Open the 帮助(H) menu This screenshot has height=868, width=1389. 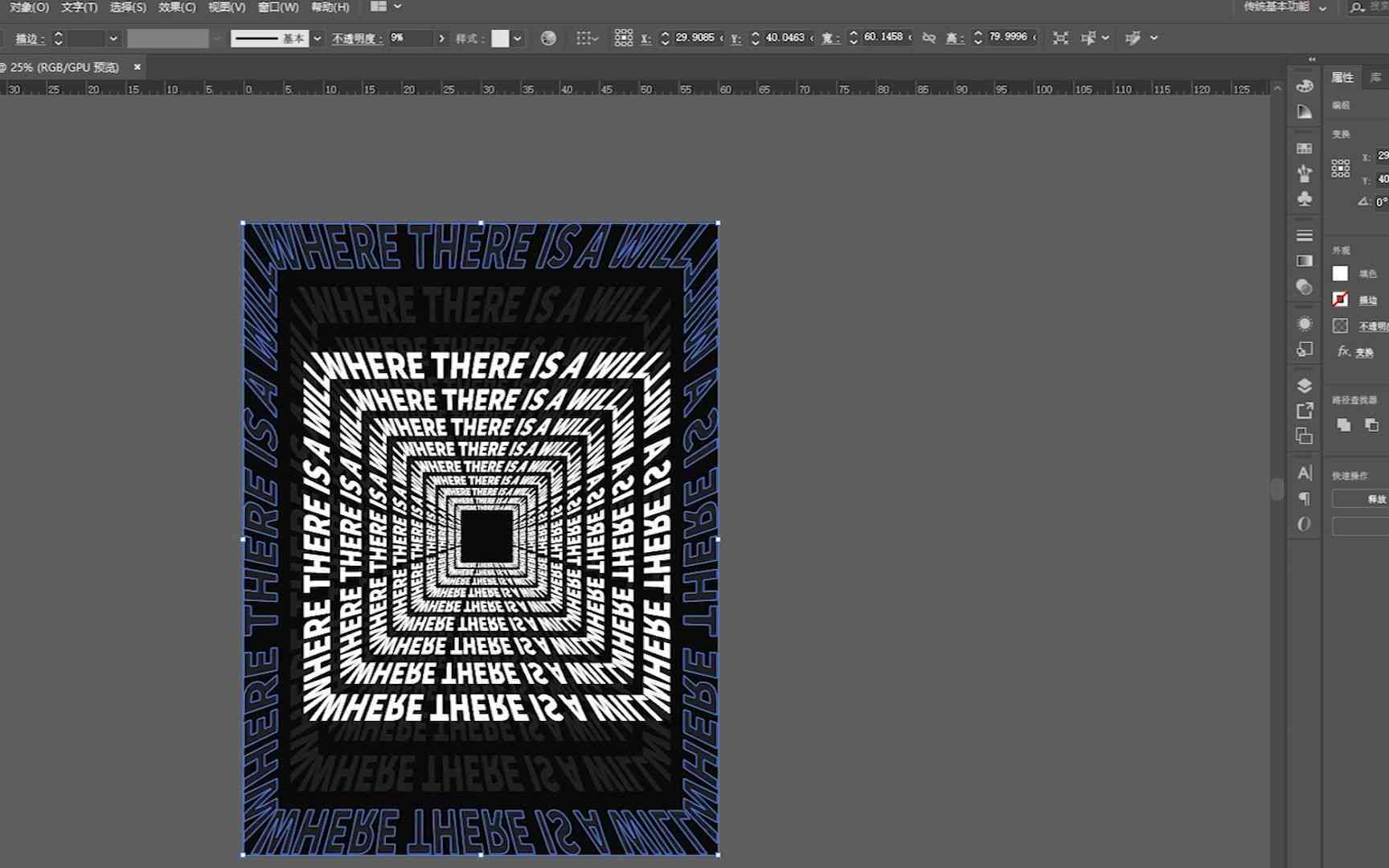pos(330,7)
